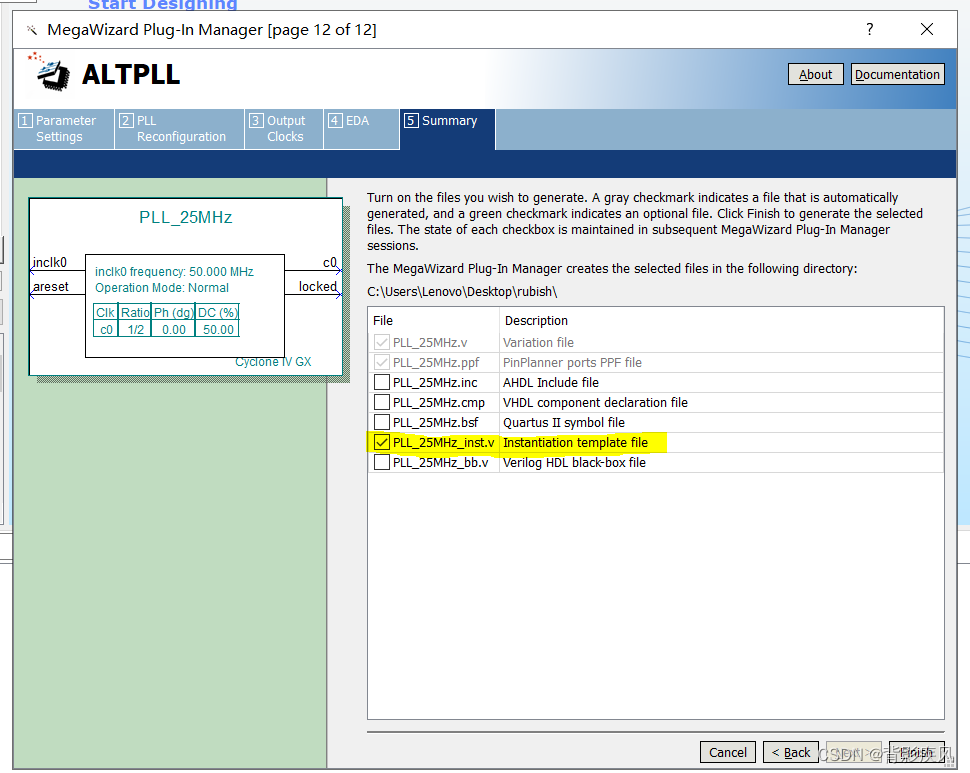Switch to PLL Reconfiguration tab
The height and width of the screenshot is (773, 970).
[x=179, y=129]
